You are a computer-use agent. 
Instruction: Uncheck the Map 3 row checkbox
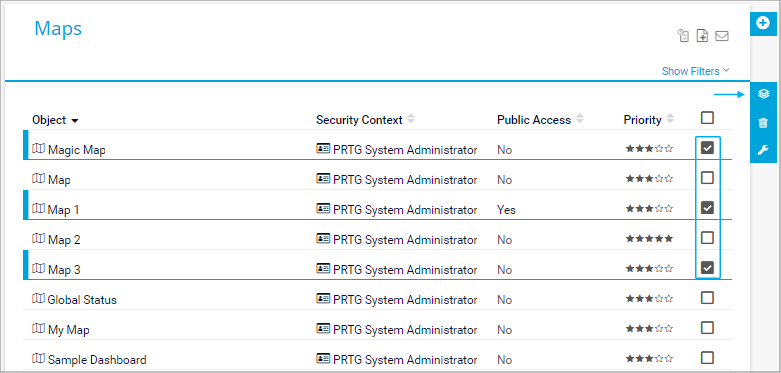tap(707, 267)
